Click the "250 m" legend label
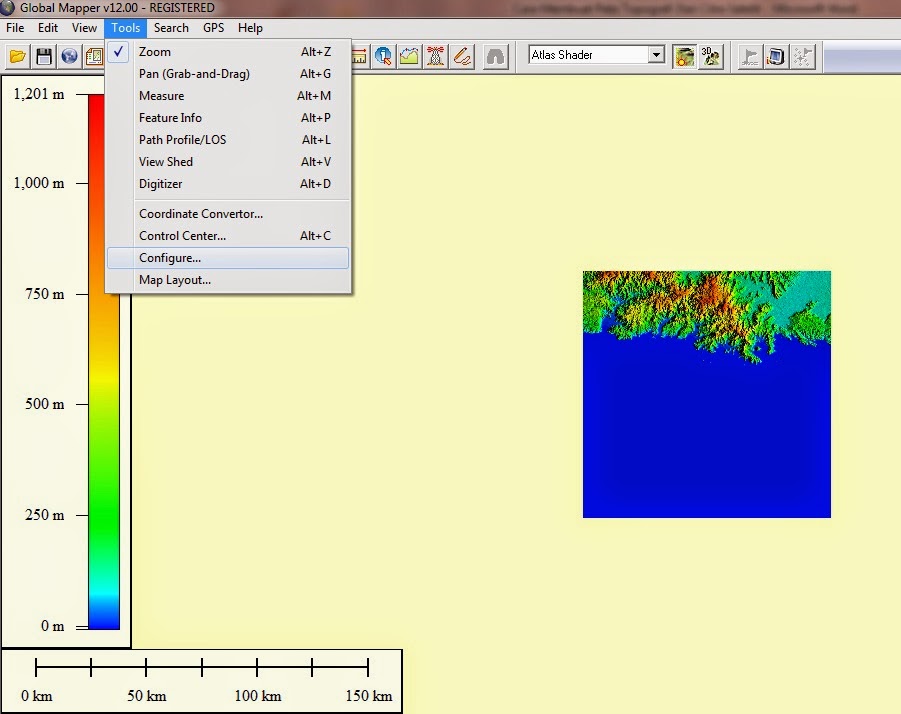901x714 pixels. pos(45,515)
